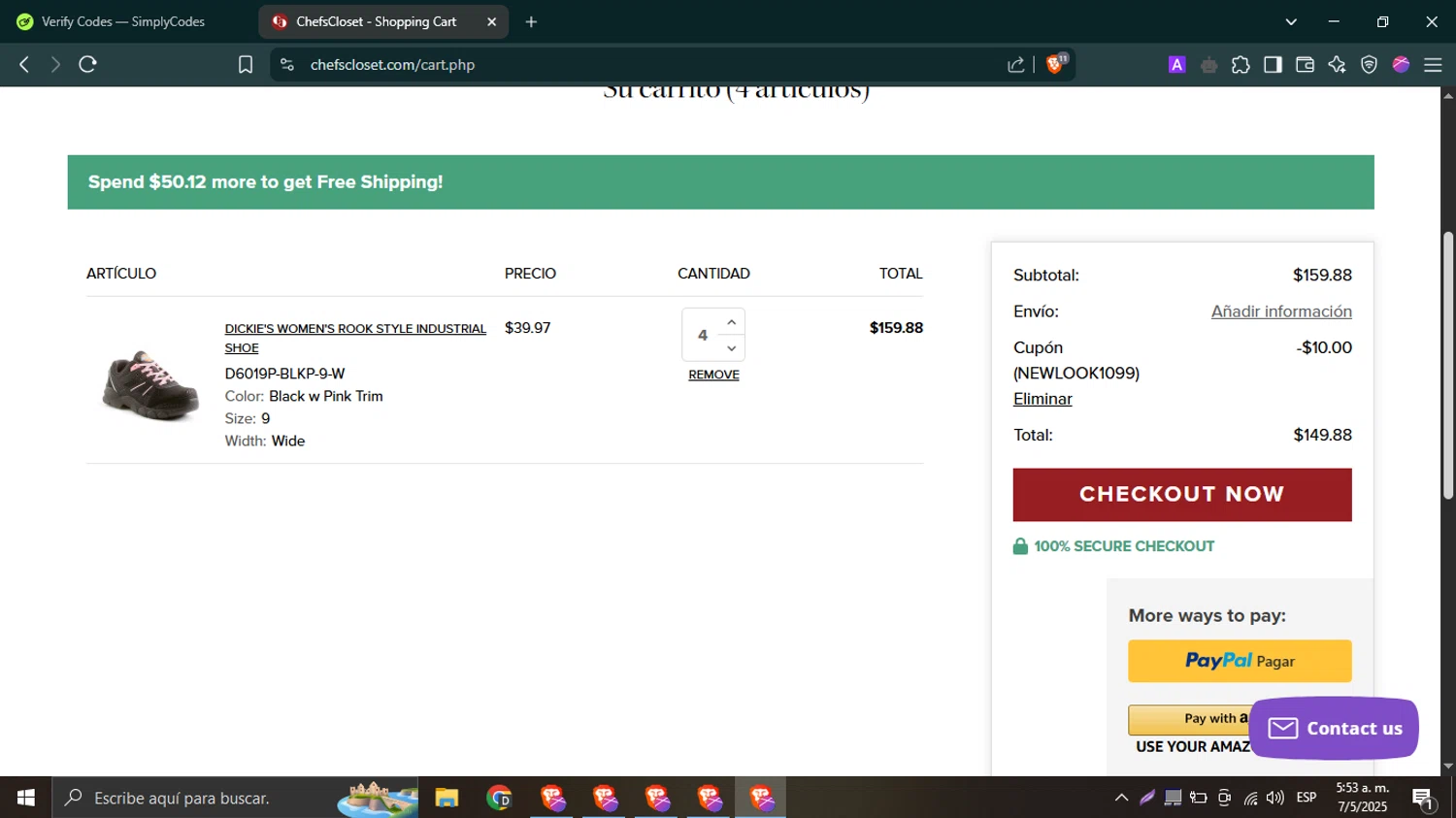Open Leo AI sparkle icon
Screen dimensions: 1456x818
tap(1337, 65)
